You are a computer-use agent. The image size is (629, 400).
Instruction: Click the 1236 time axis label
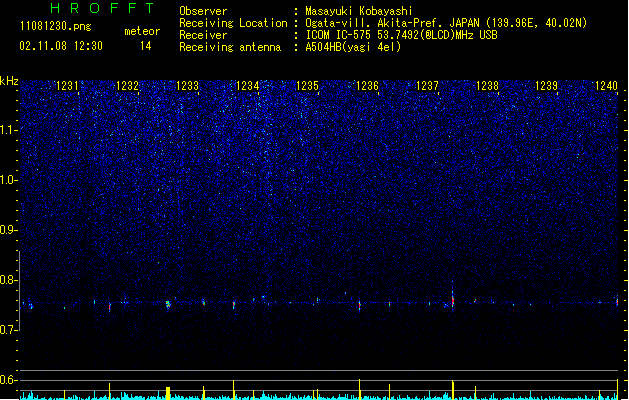pos(367,86)
